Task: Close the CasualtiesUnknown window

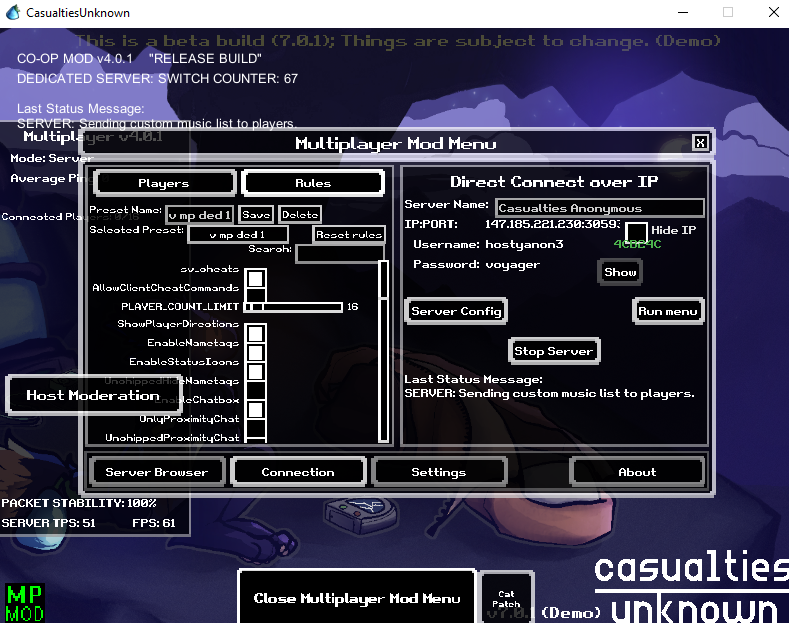Action: pos(774,13)
